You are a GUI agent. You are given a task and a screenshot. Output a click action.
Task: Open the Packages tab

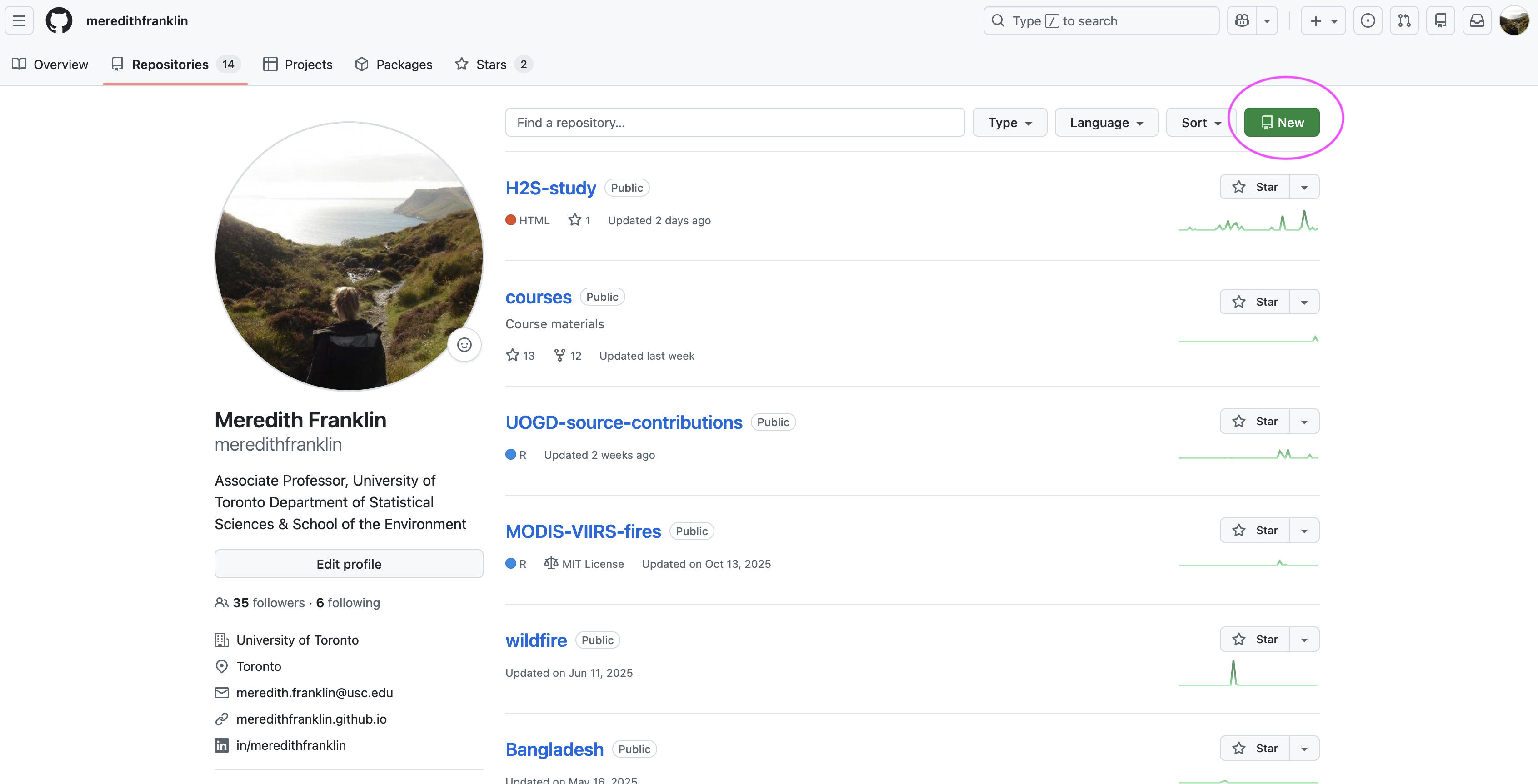click(394, 64)
